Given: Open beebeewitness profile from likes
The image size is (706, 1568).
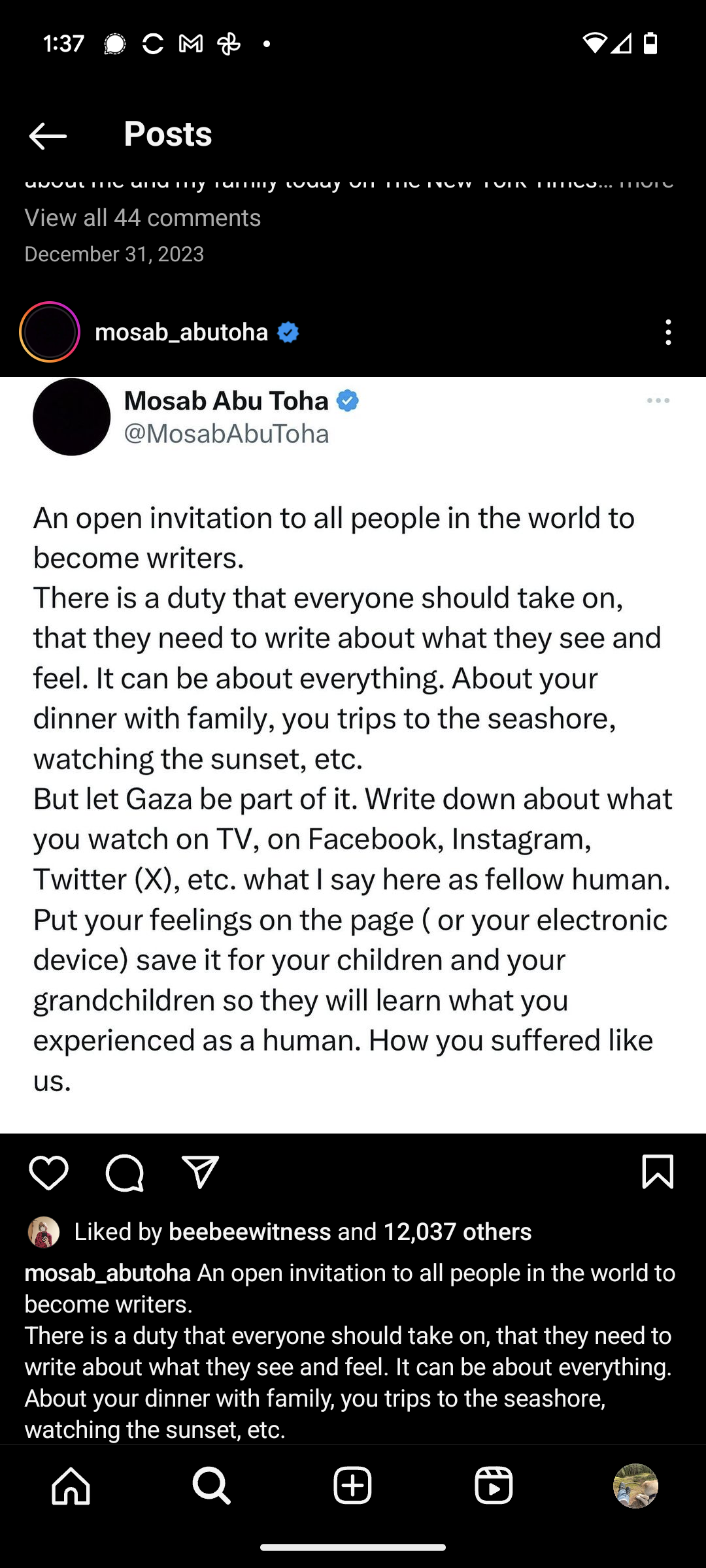Looking at the screenshot, I should (x=250, y=1232).
